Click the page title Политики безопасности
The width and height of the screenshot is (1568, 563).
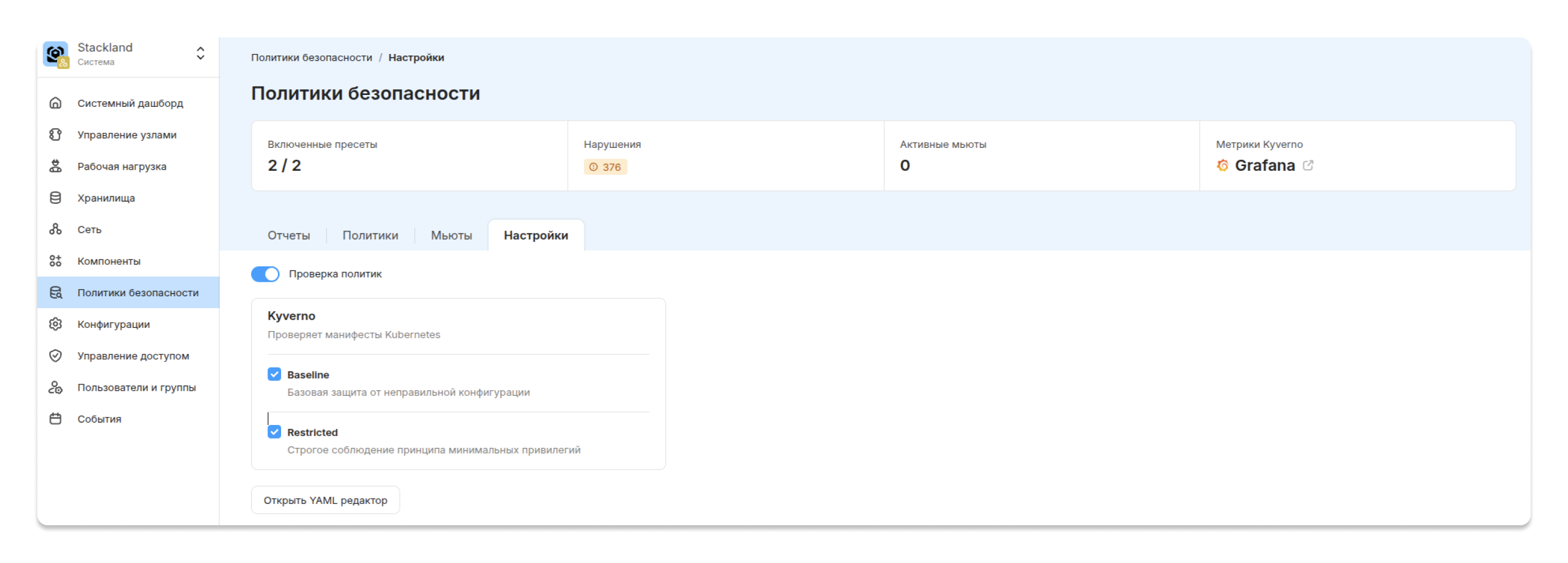[365, 94]
